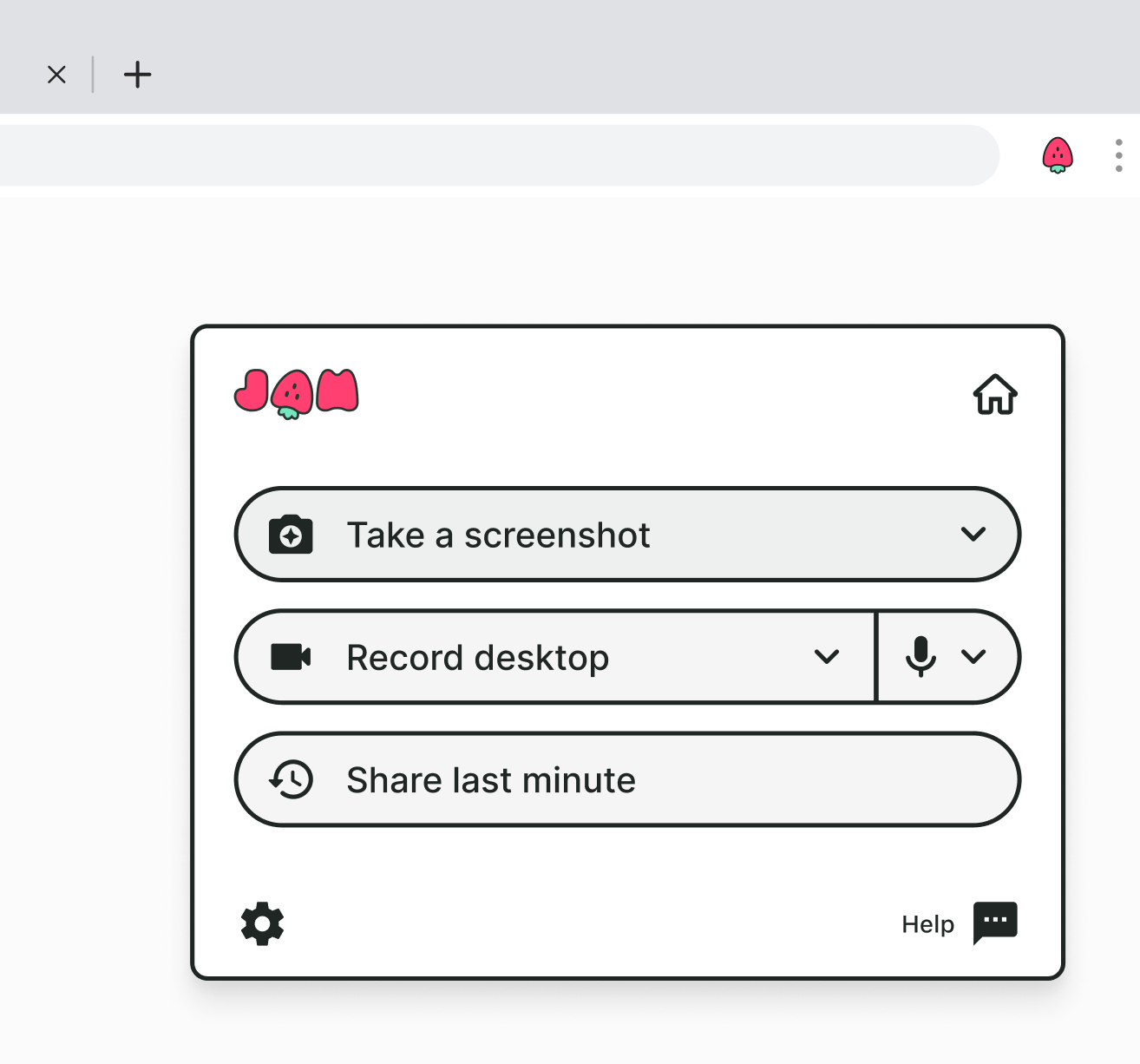This screenshot has height=1064, width=1140.
Task: Click the video camera icon for recording
Action: pos(291,657)
